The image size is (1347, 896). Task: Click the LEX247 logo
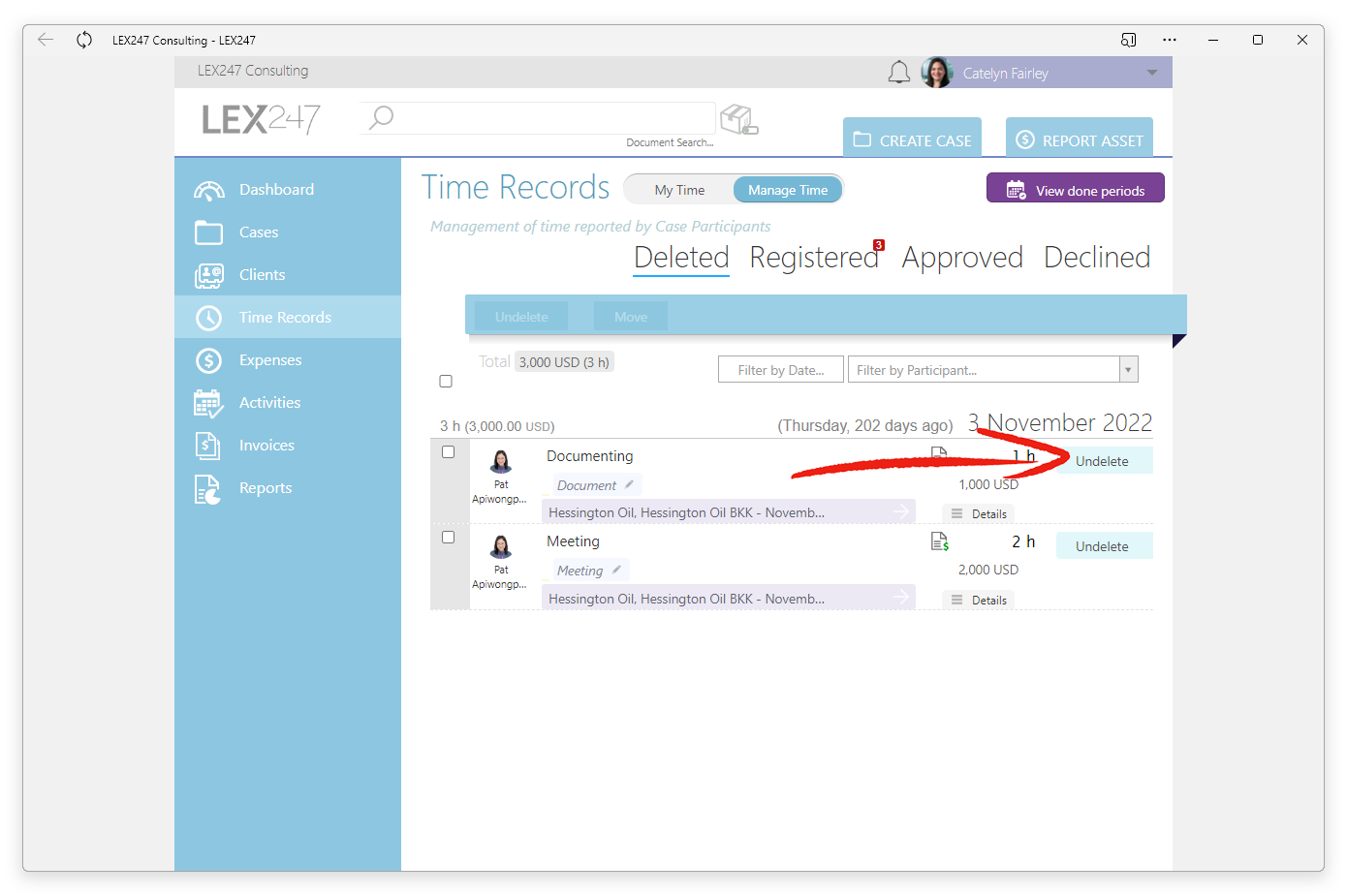[261, 119]
